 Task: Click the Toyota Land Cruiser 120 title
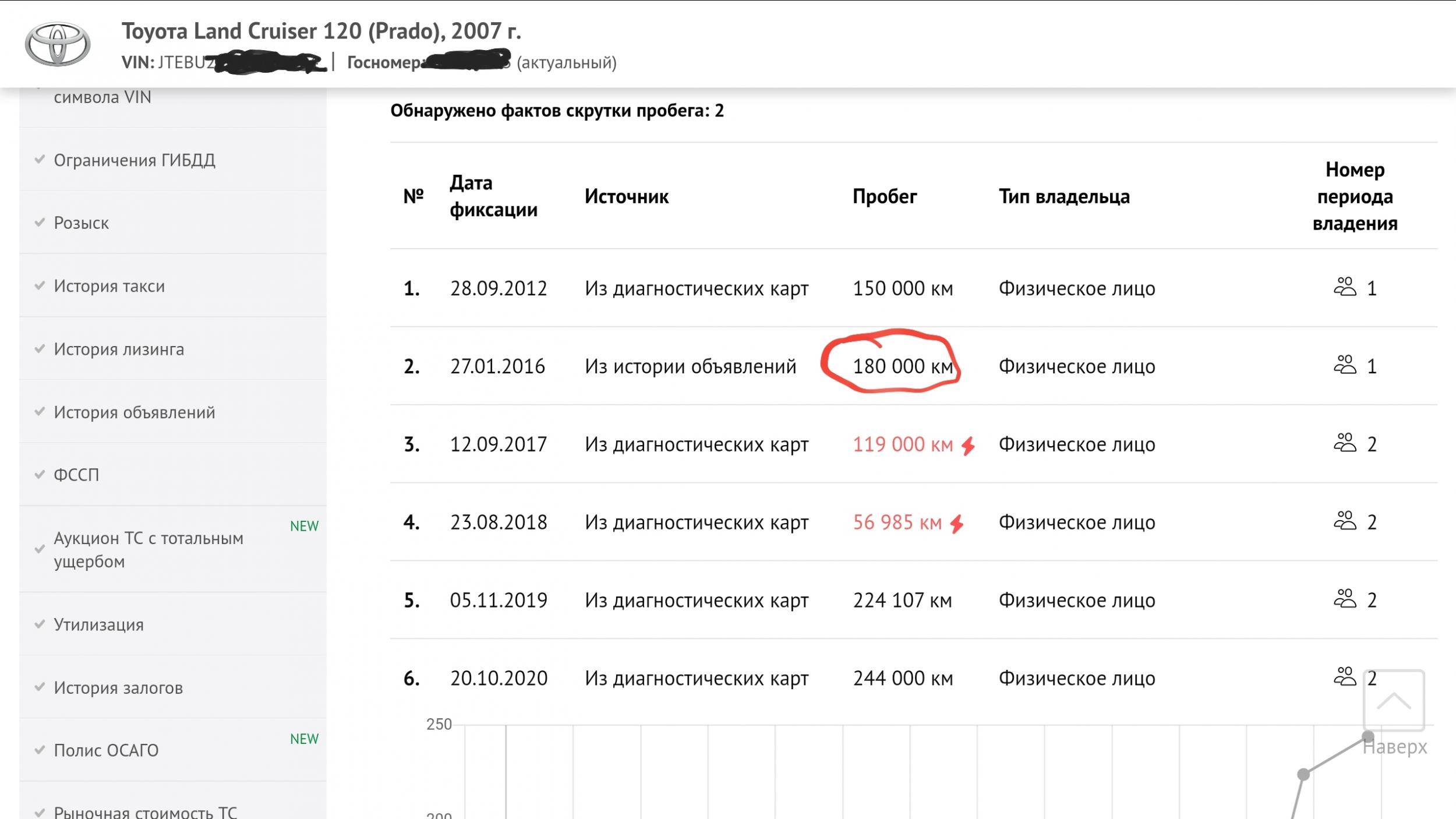[x=321, y=31]
